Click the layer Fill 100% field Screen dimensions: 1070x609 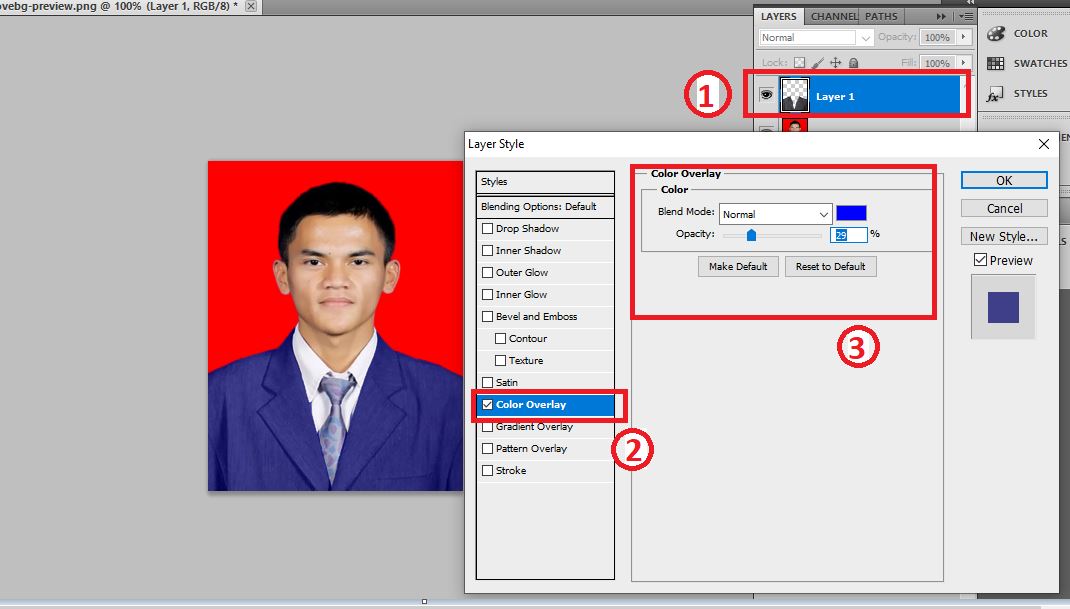(937, 63)
